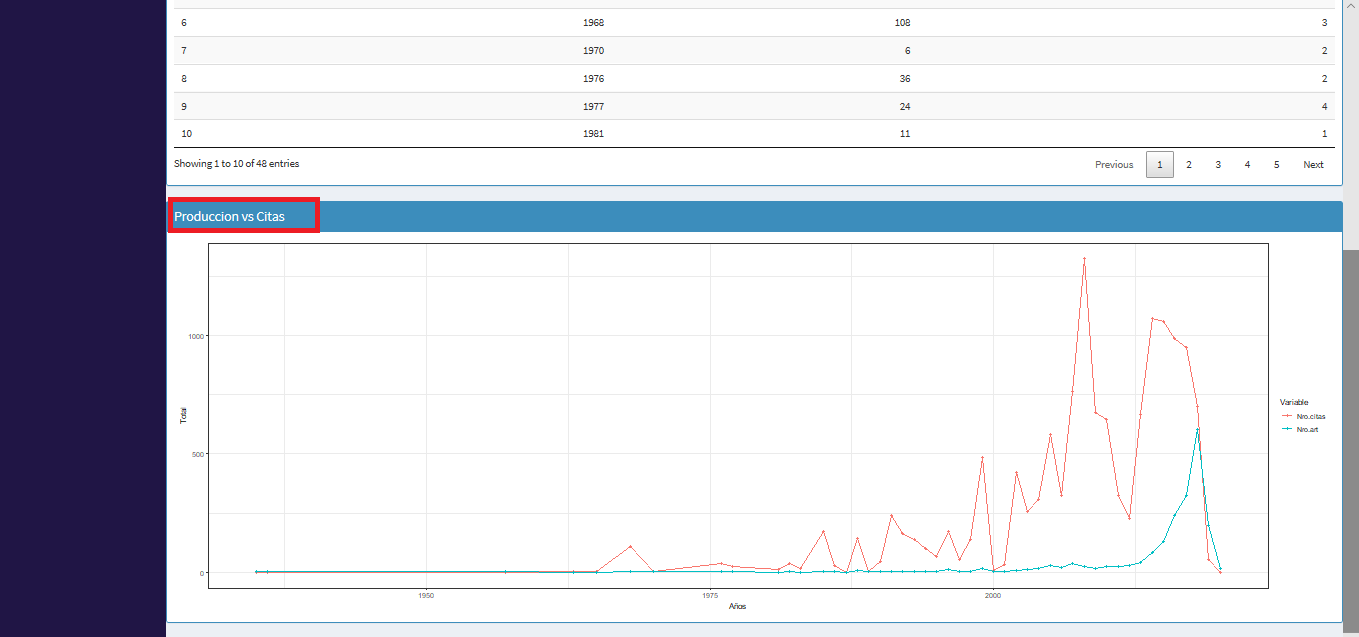Screen dimensions: 1359x637
Task: Click the Nro.art cyan legend marker
Action: [1287, 429]
